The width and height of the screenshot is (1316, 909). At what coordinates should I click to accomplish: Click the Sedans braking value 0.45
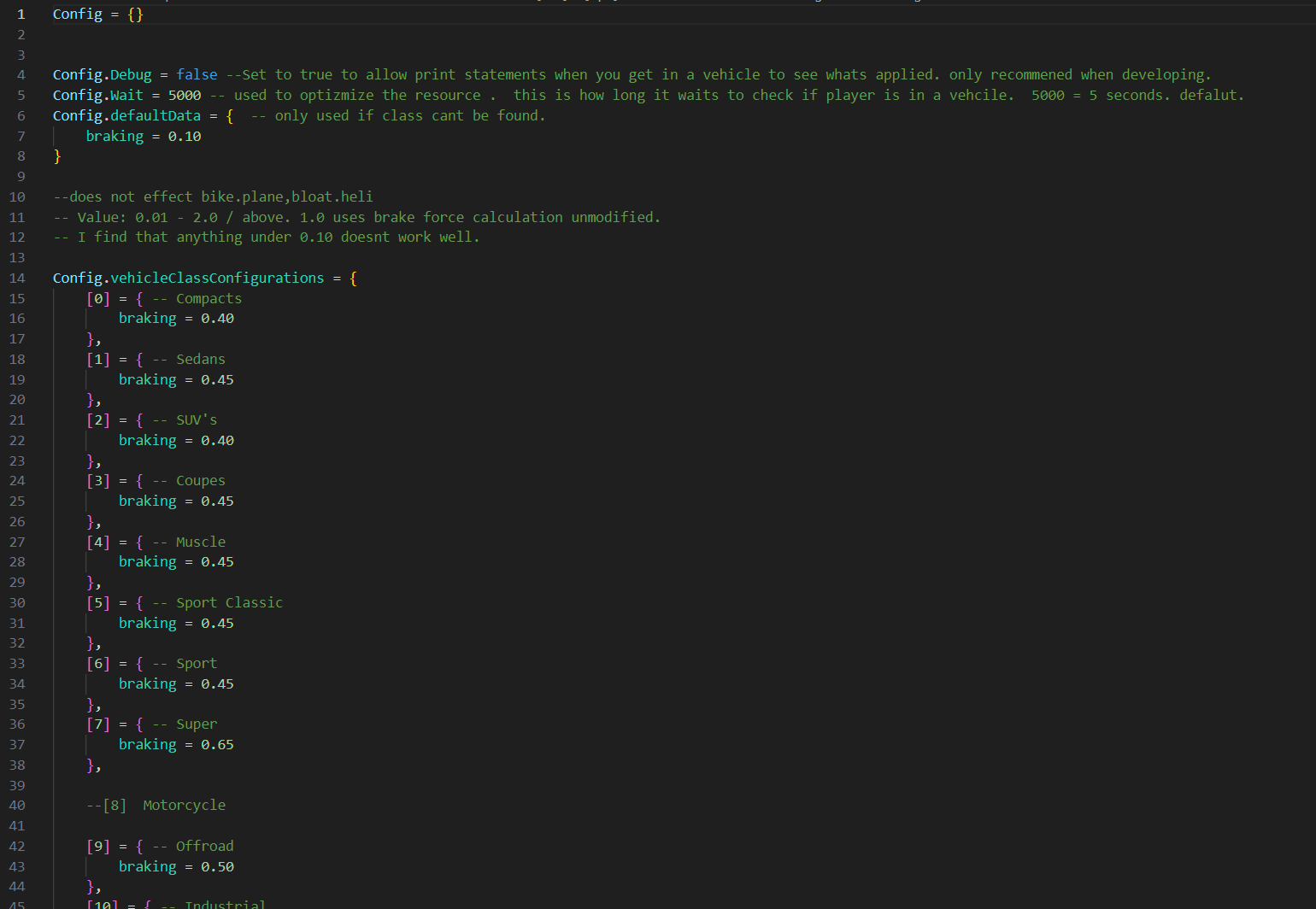pyautogui.click(x=217, y=379)
